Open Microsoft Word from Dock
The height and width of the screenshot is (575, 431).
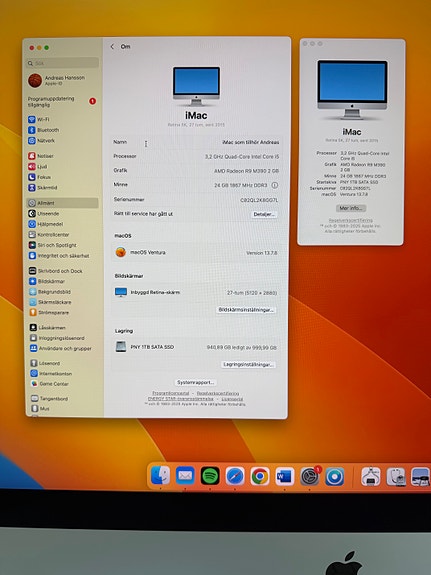[x=285, y=476]
